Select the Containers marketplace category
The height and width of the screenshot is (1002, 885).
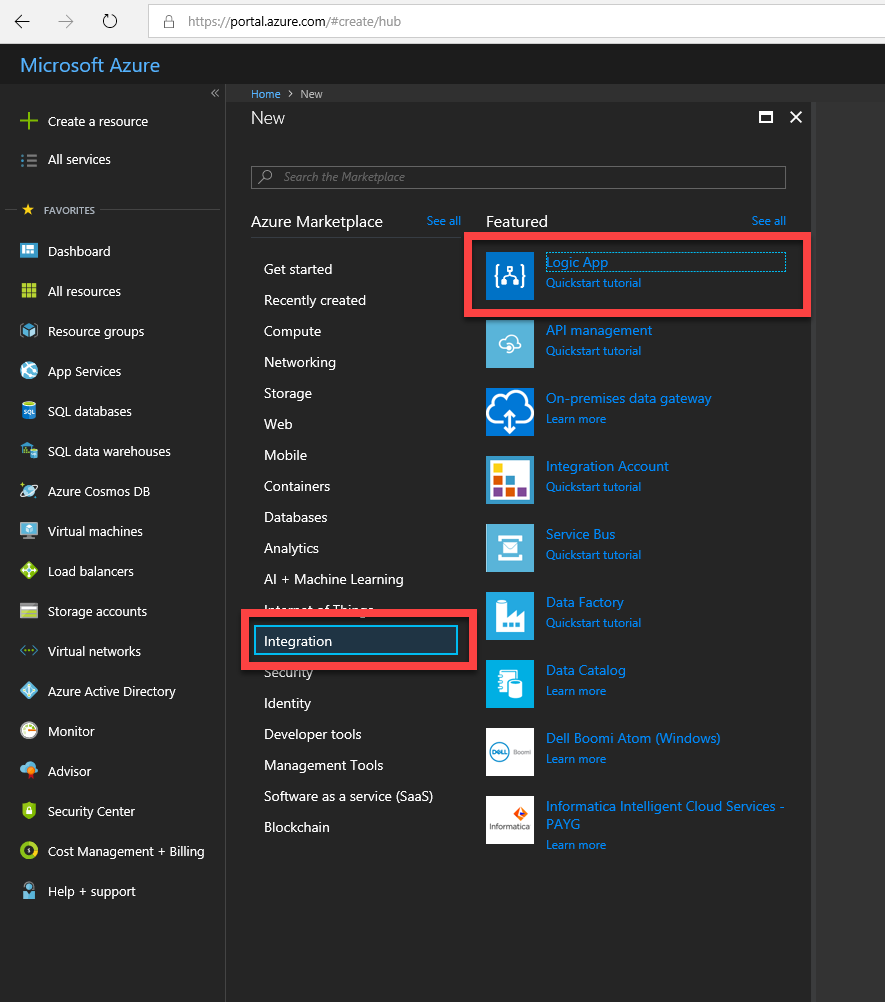(296, 486)
